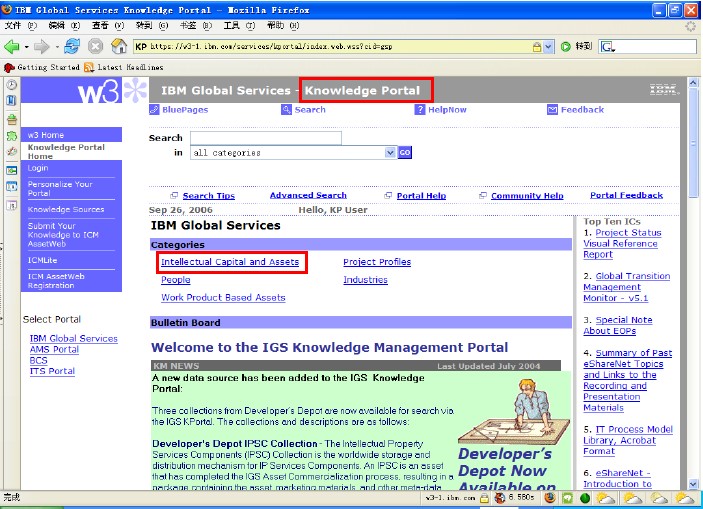This screenshot has height=509, width=703.
Task: Open the 帮助 (H) menu
Action: coord(283,26)
